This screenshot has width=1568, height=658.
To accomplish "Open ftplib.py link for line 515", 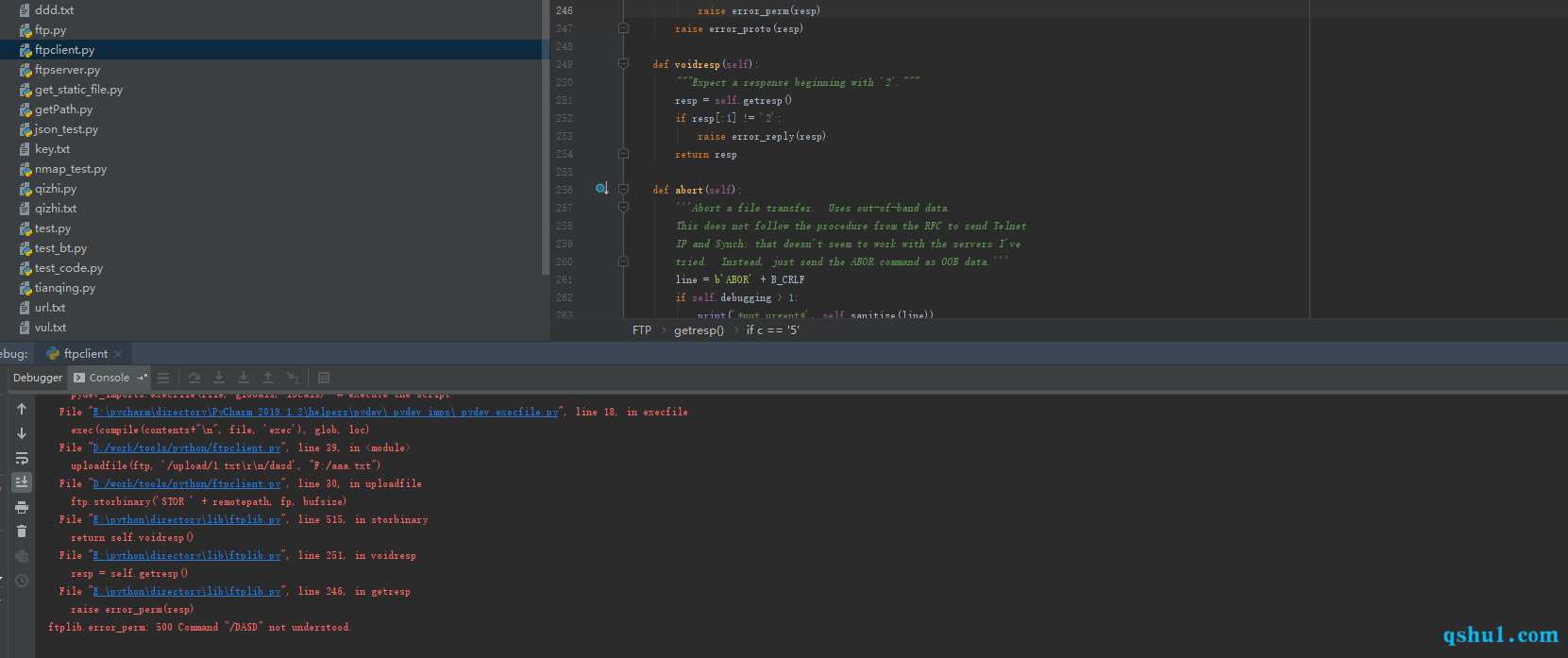I will click(187, 520).
